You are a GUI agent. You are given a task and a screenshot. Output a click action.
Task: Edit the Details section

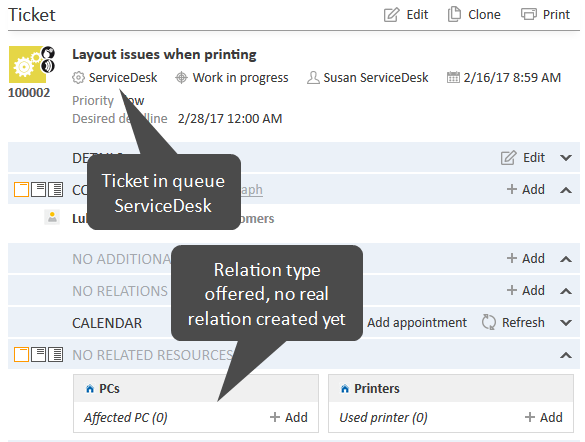523,157
